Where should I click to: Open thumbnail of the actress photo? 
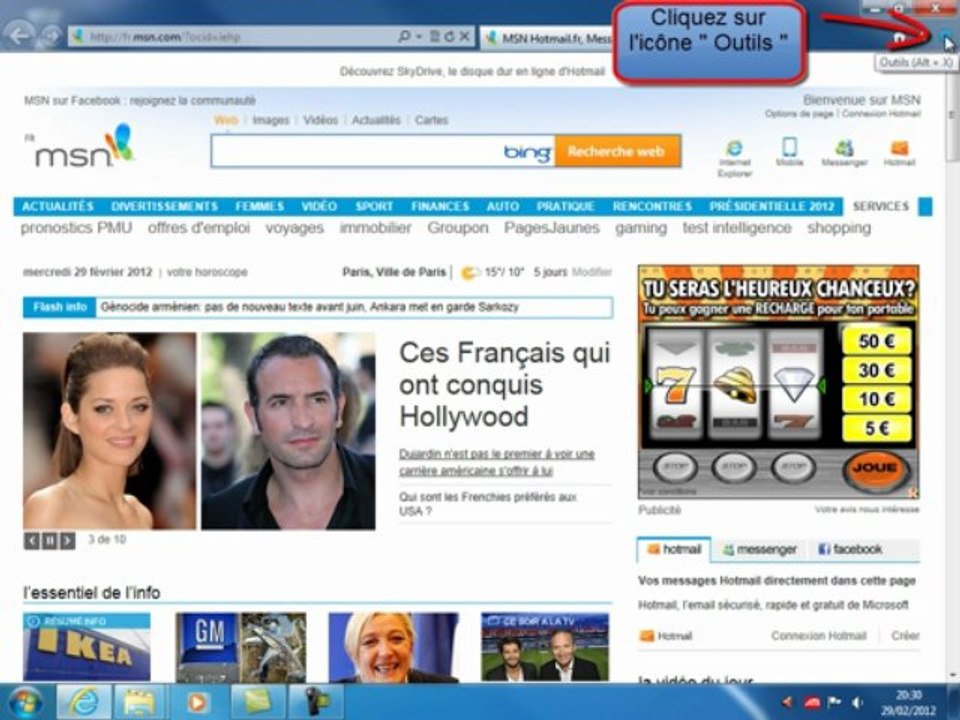click(110, 431)
